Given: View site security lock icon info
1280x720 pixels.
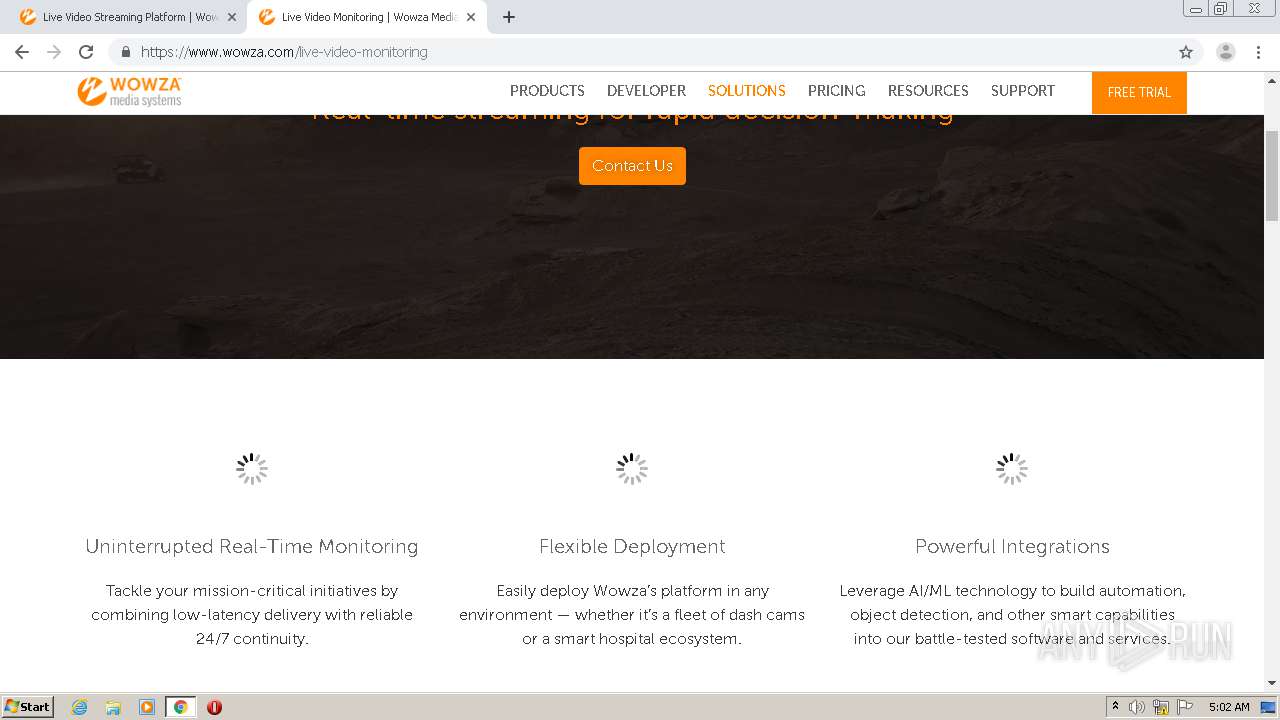Looking at the screenshot, I should [126, 52].
